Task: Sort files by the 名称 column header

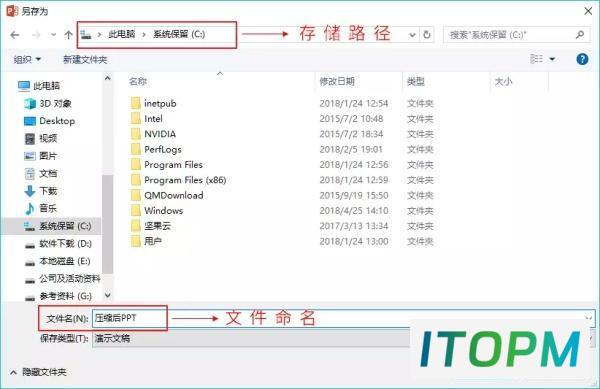Action: coord(138,81)
